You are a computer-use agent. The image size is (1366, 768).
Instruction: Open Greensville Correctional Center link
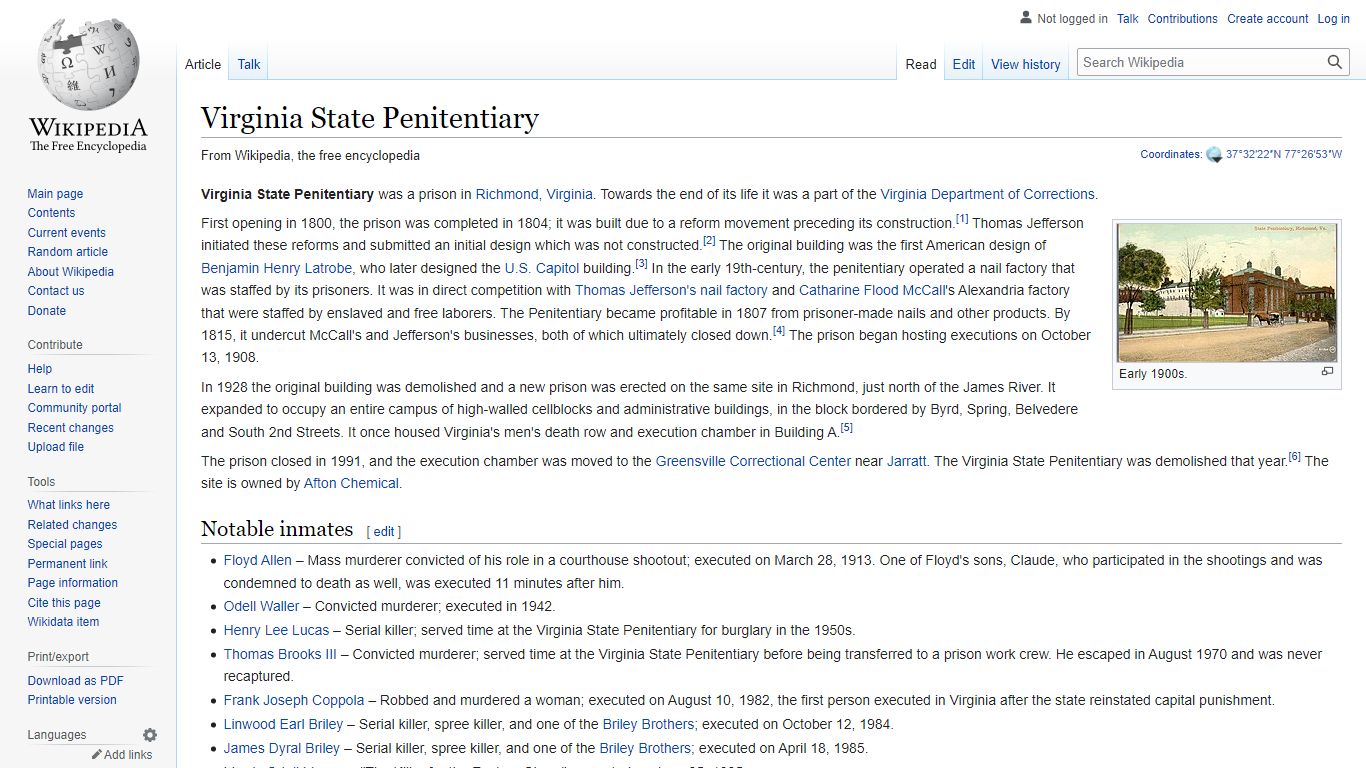[x=753, y=461]
